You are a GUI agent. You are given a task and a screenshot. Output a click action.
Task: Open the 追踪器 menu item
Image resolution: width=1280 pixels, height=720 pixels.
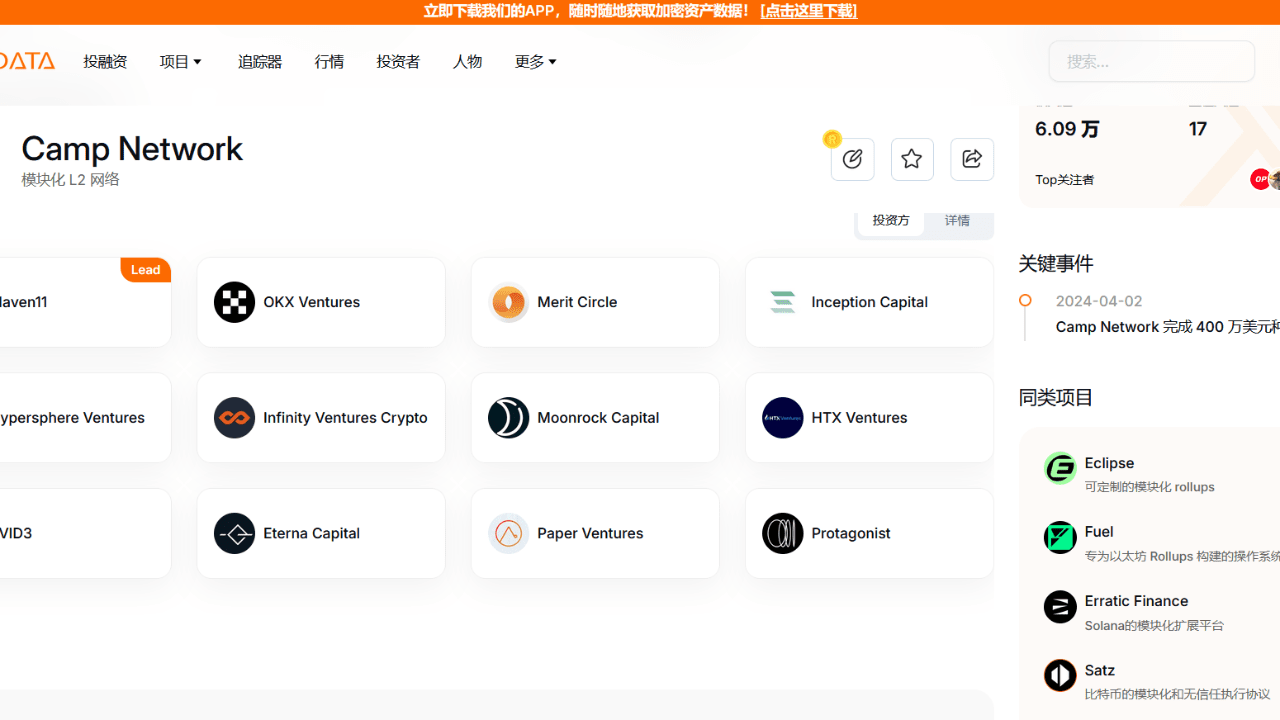click(x=259, y=61)
